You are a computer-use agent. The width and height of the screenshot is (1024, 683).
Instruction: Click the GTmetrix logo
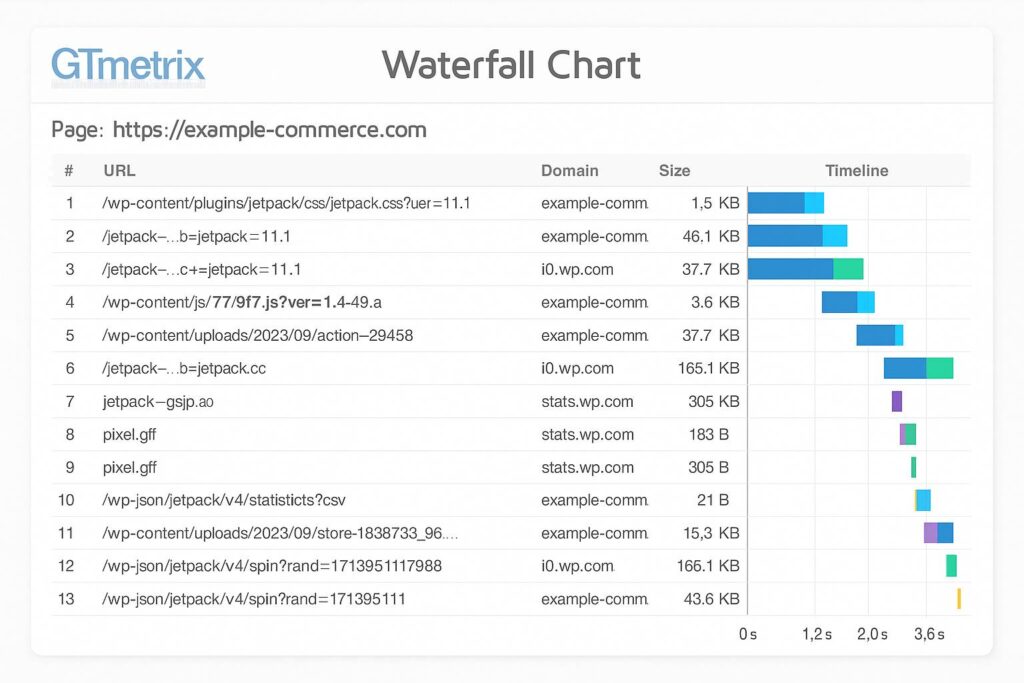(127, 66)
